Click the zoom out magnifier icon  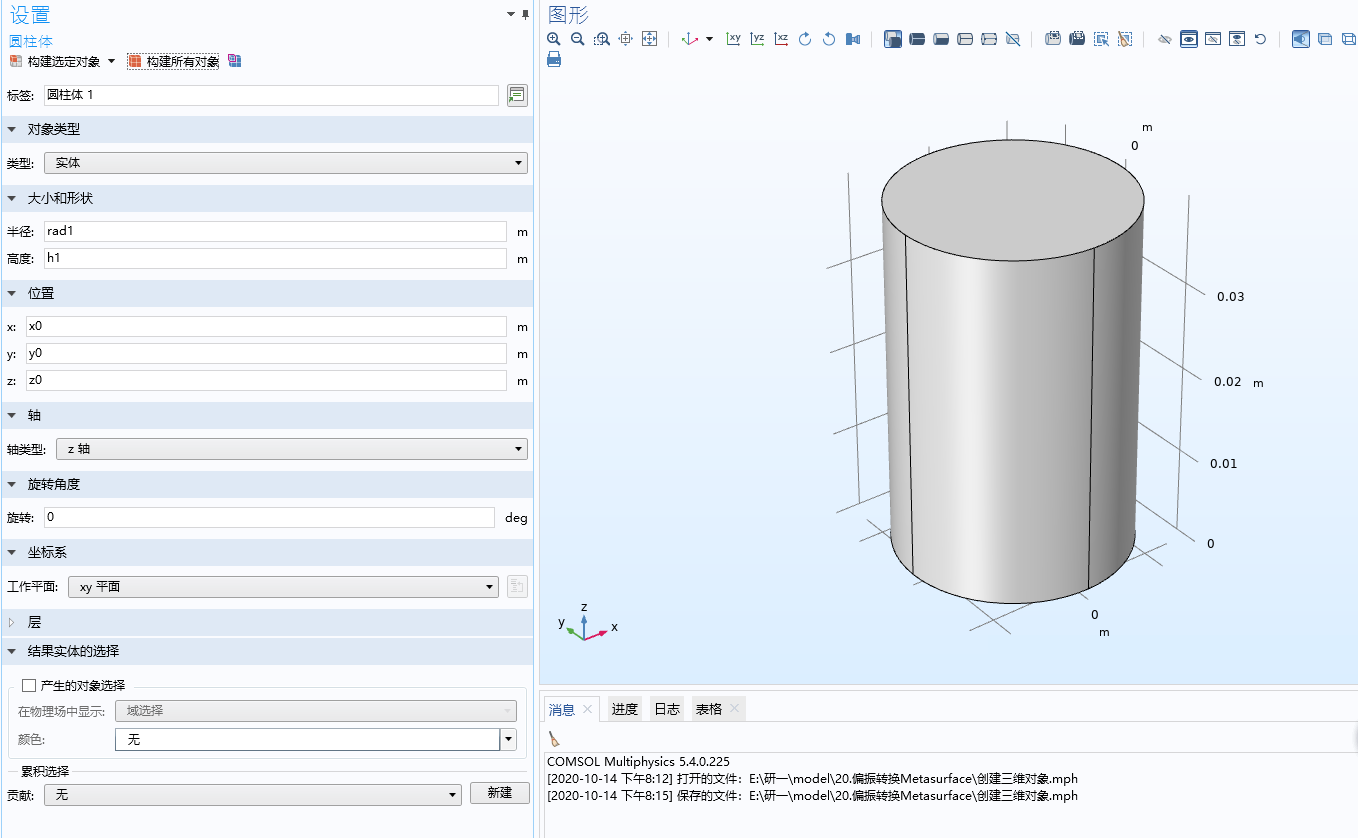coord(578,39)
